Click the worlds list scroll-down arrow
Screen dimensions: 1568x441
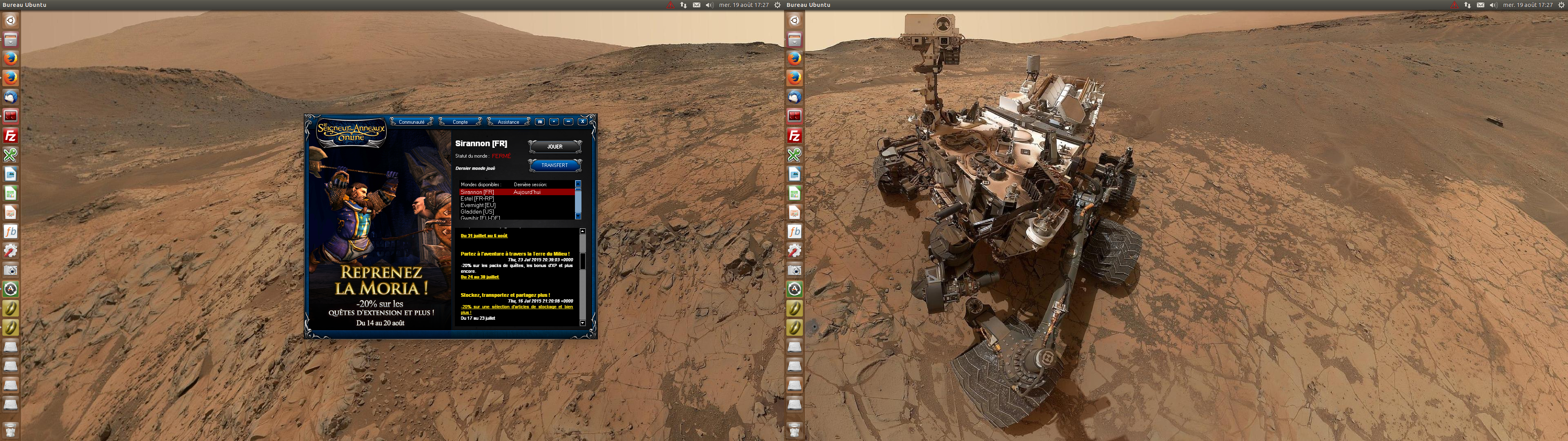click(x=578, y=216)
